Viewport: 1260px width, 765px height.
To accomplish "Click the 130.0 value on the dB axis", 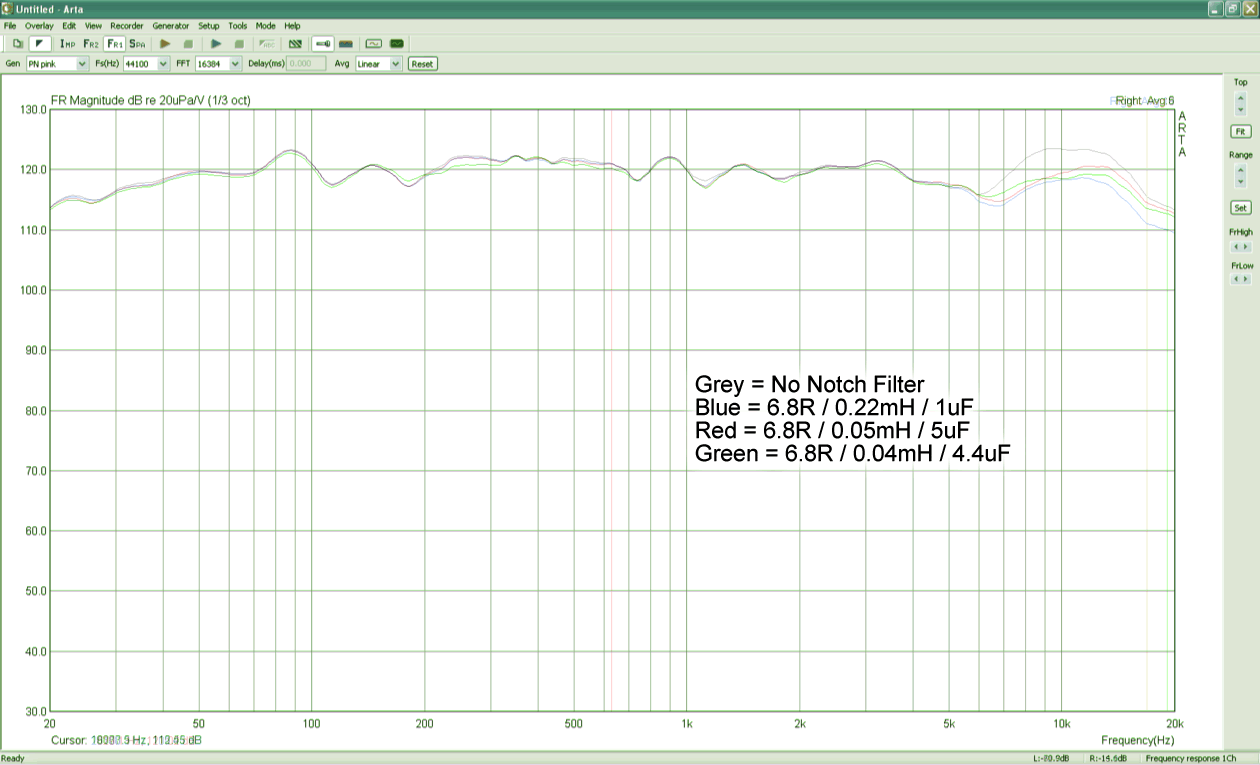I will point(34,109).
